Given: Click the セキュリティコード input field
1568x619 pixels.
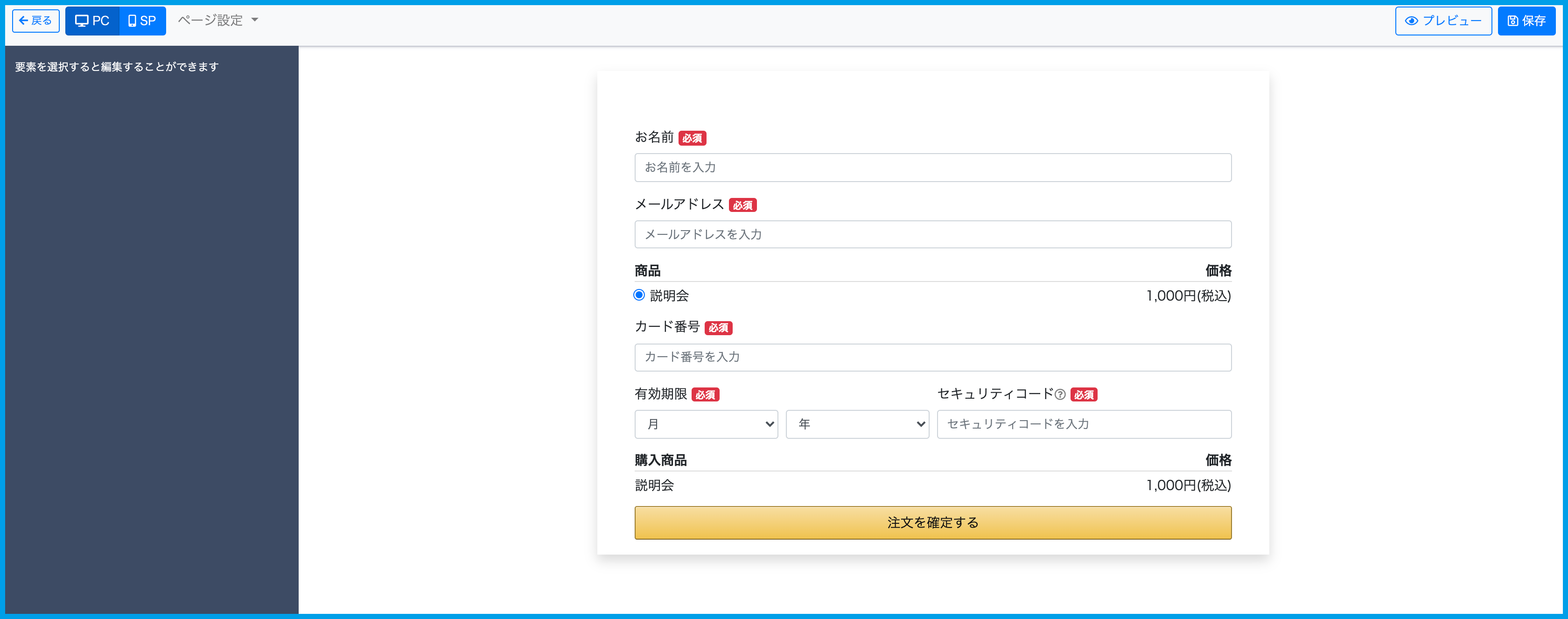Looking at the screenshot, I should (x=1084, y=424).
